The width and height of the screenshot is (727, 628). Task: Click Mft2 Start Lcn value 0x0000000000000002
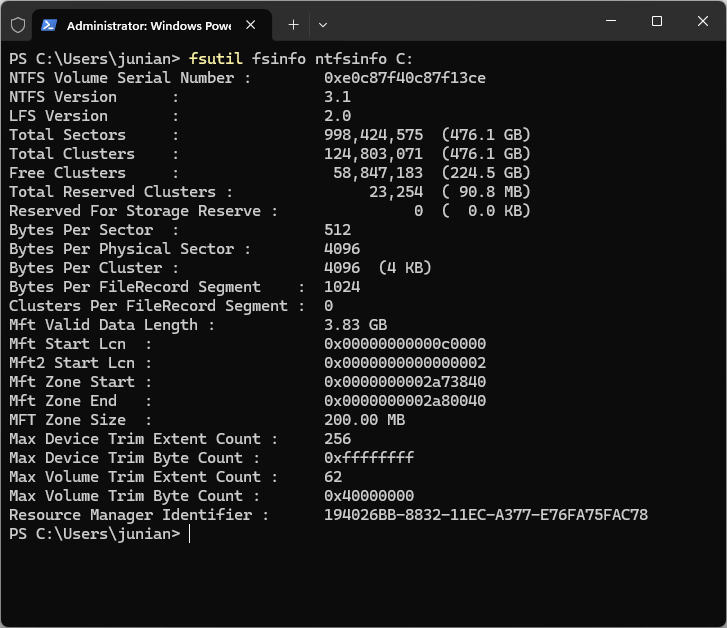click(405, 363)
